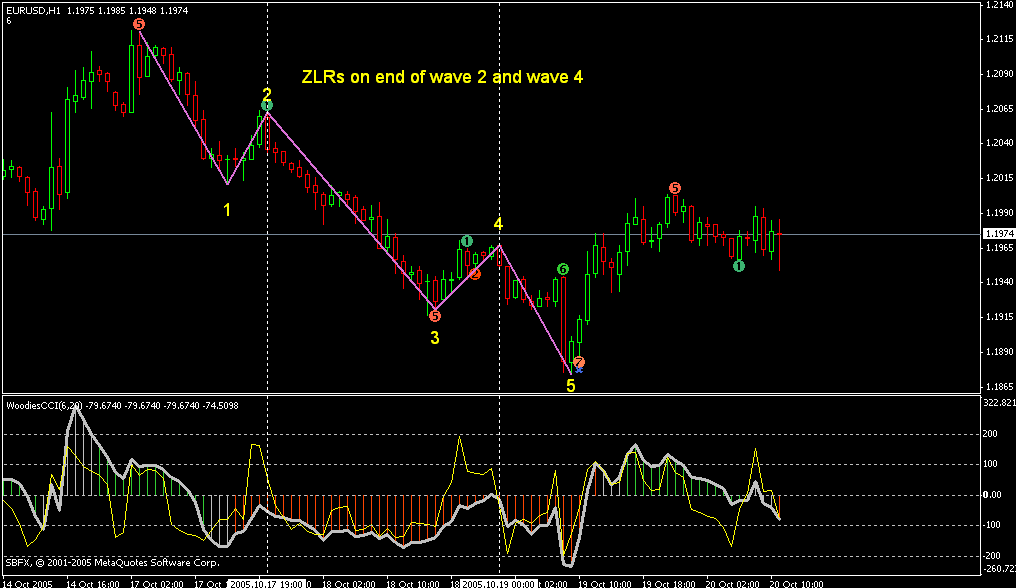Click the red 5 marker above yellow 3
The height and width of the screenshot is (588, 1016).
pos(434,315)
